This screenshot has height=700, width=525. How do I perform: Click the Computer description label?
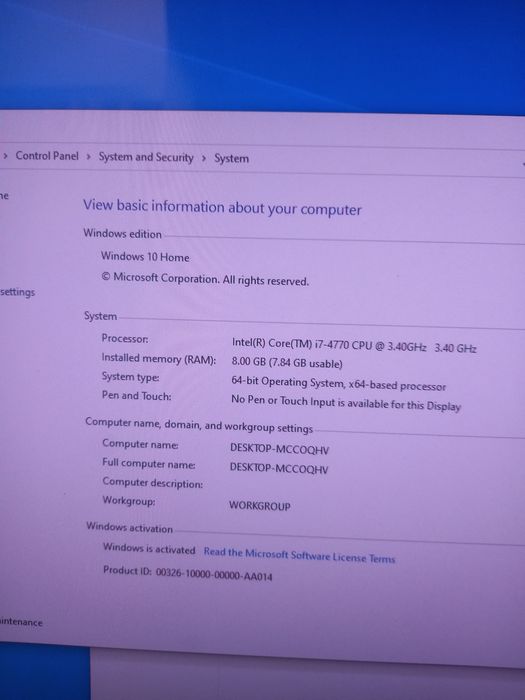click(x=152, y=483)
